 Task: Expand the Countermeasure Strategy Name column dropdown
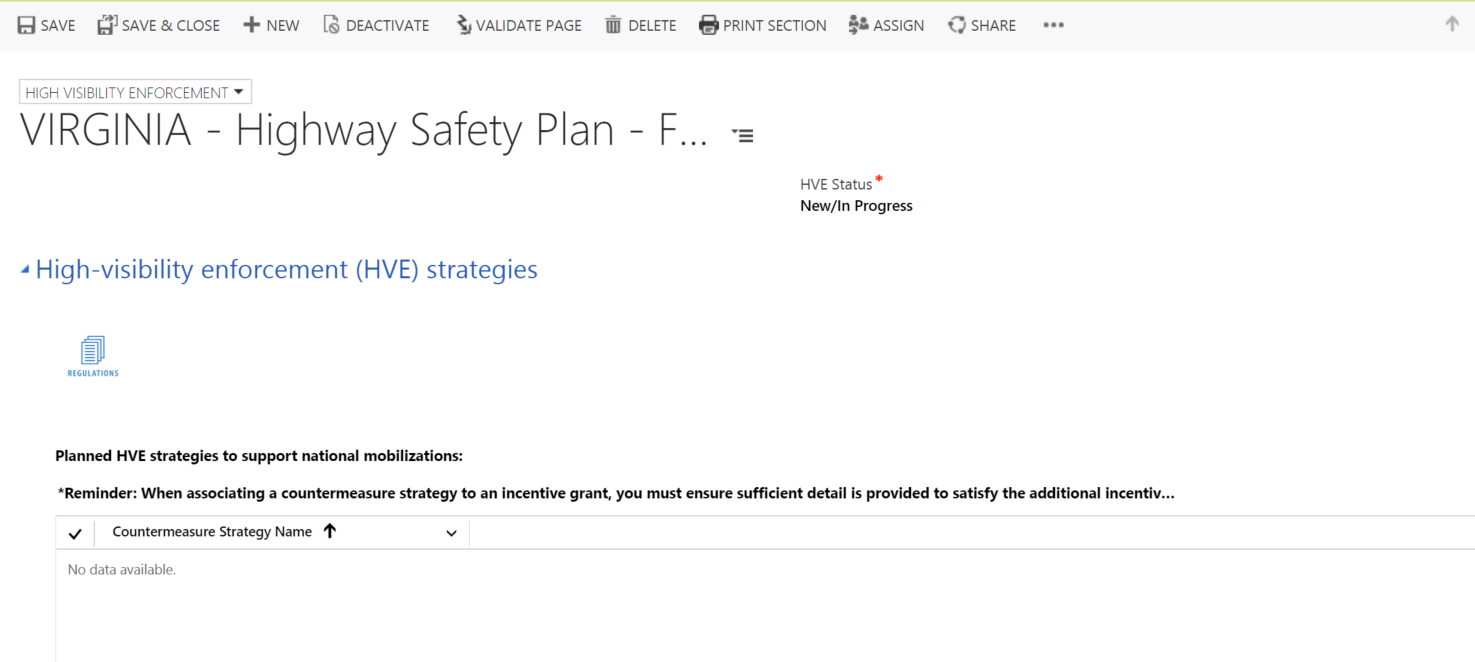(451, 533)
